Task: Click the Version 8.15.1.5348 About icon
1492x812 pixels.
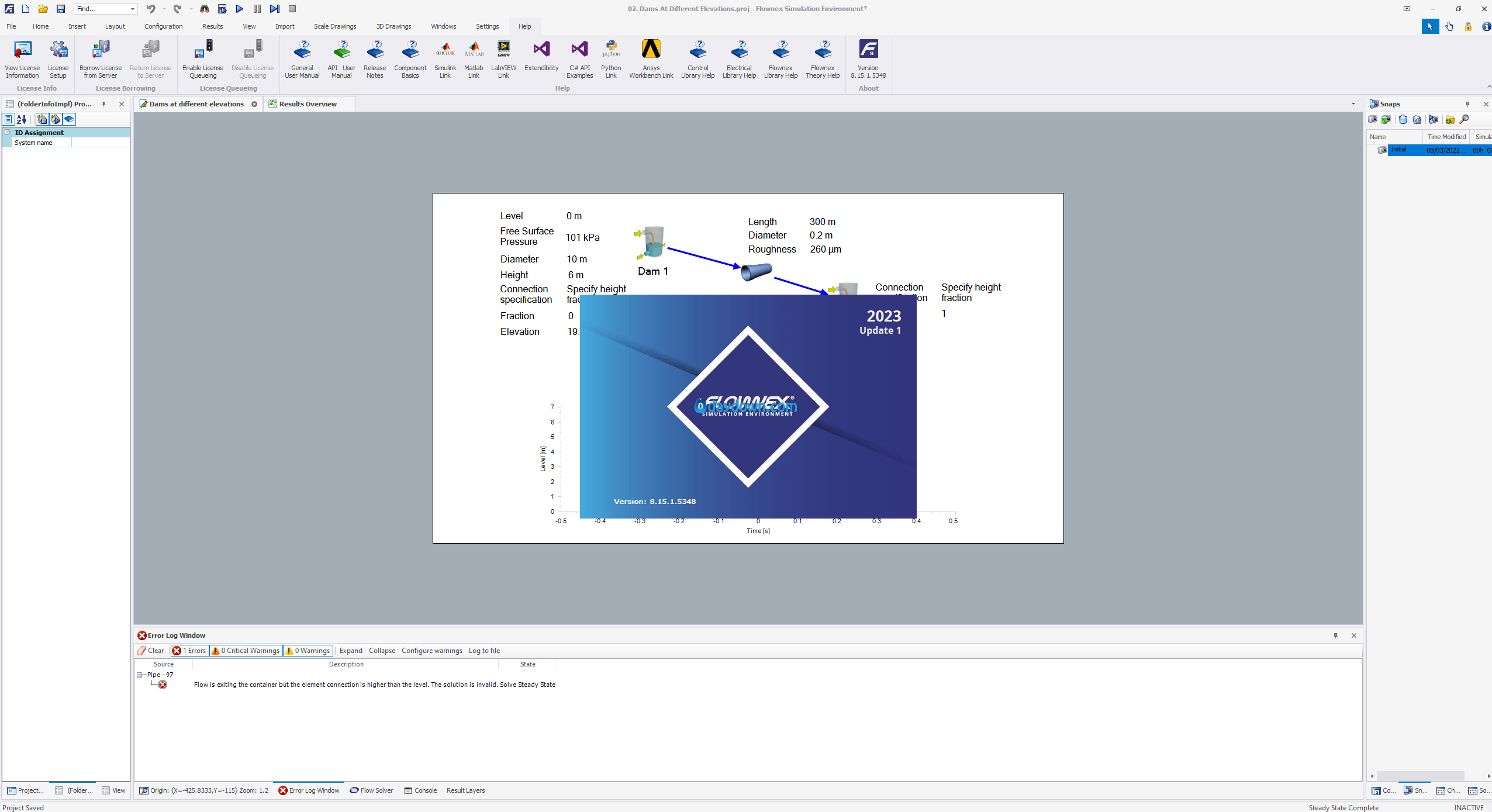Action: 868,59
